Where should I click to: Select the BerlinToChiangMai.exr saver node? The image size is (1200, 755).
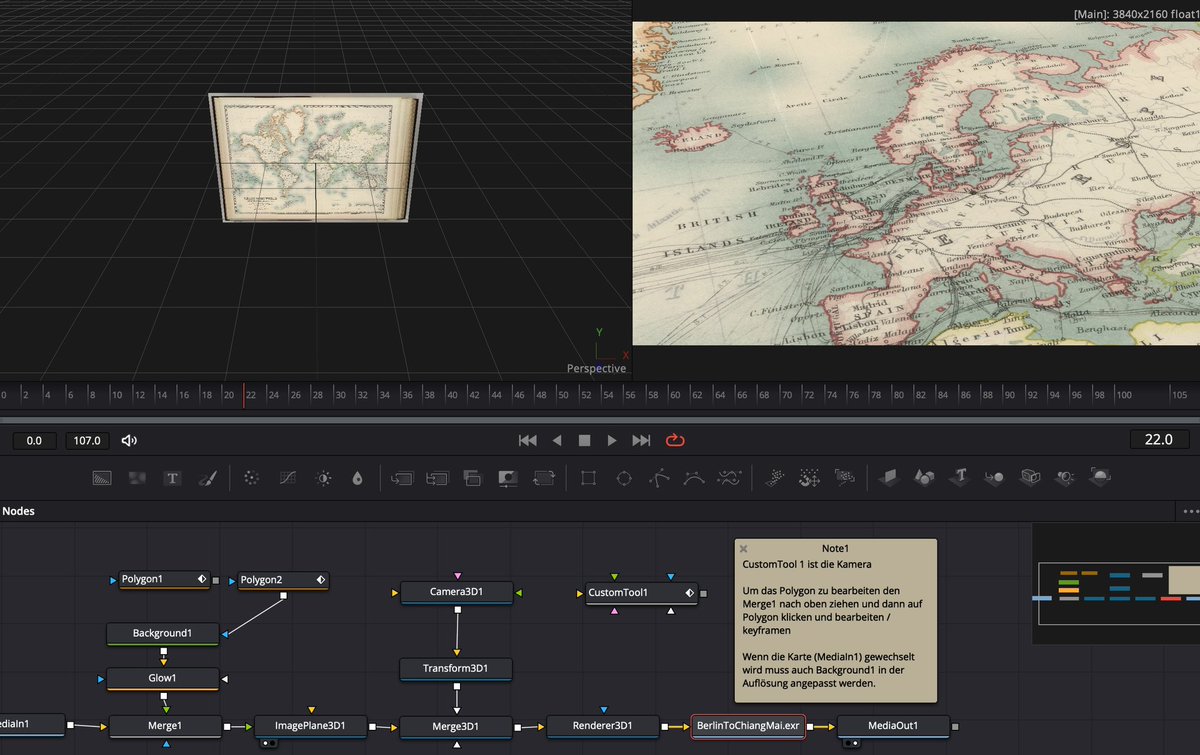(748, 726)
